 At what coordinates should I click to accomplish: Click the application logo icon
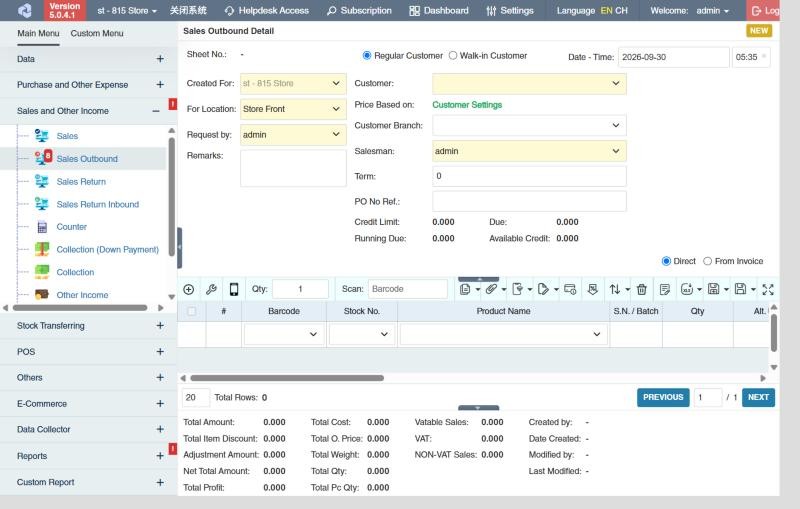(x=24, y=10)
